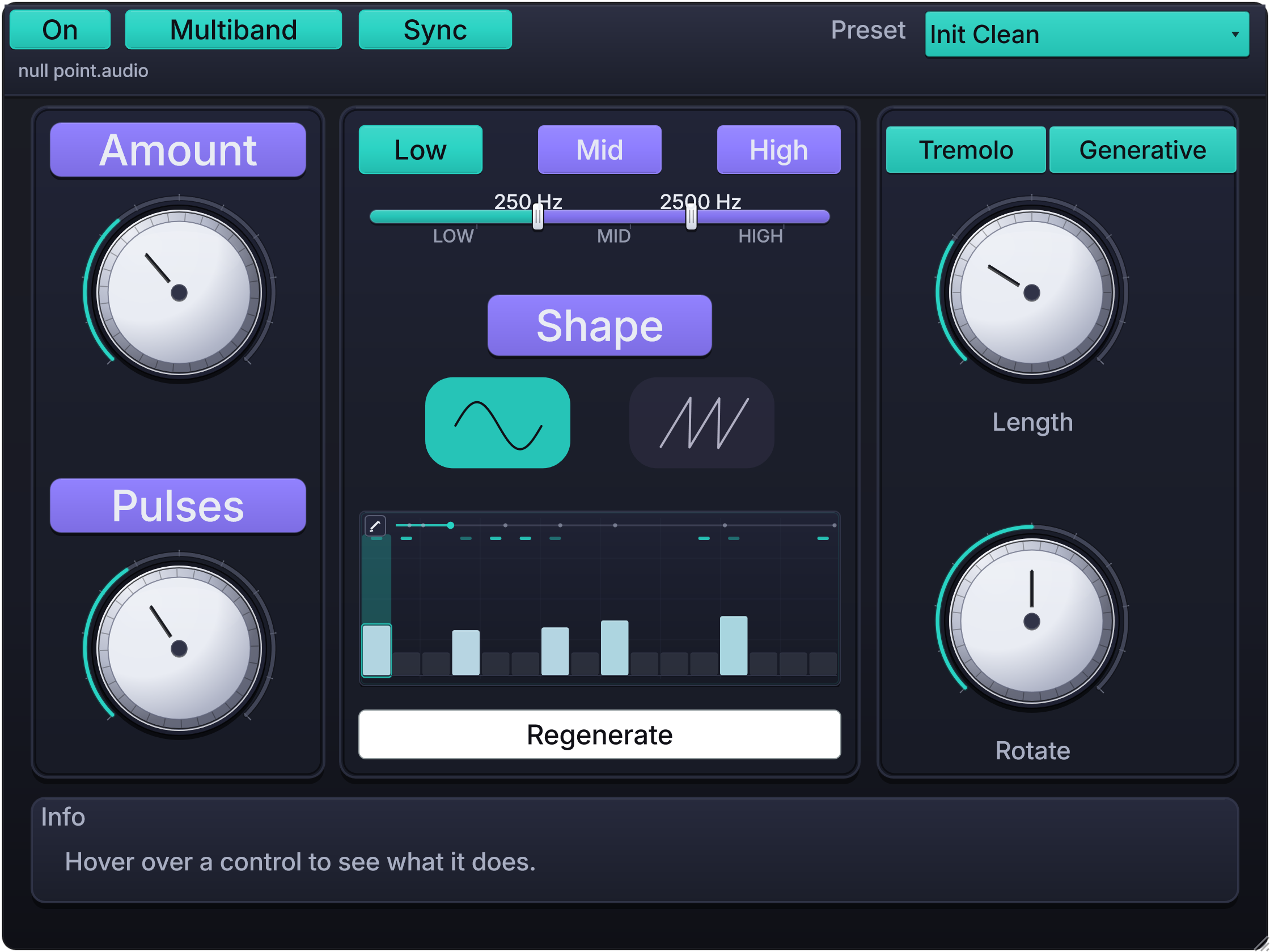
Task: Click the empty second step in sequencer
Action: pyautogui.click(x=407, y=664)
